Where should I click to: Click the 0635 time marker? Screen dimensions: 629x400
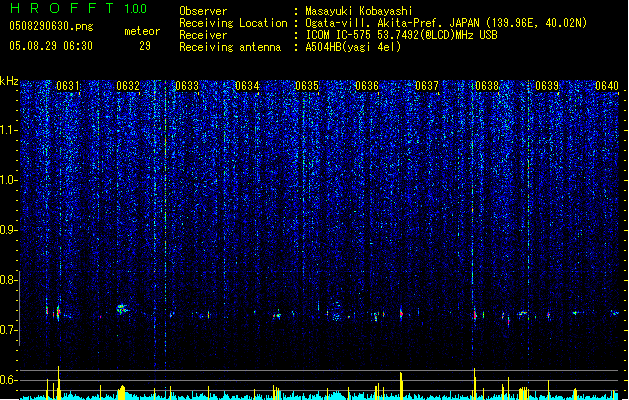307,86
